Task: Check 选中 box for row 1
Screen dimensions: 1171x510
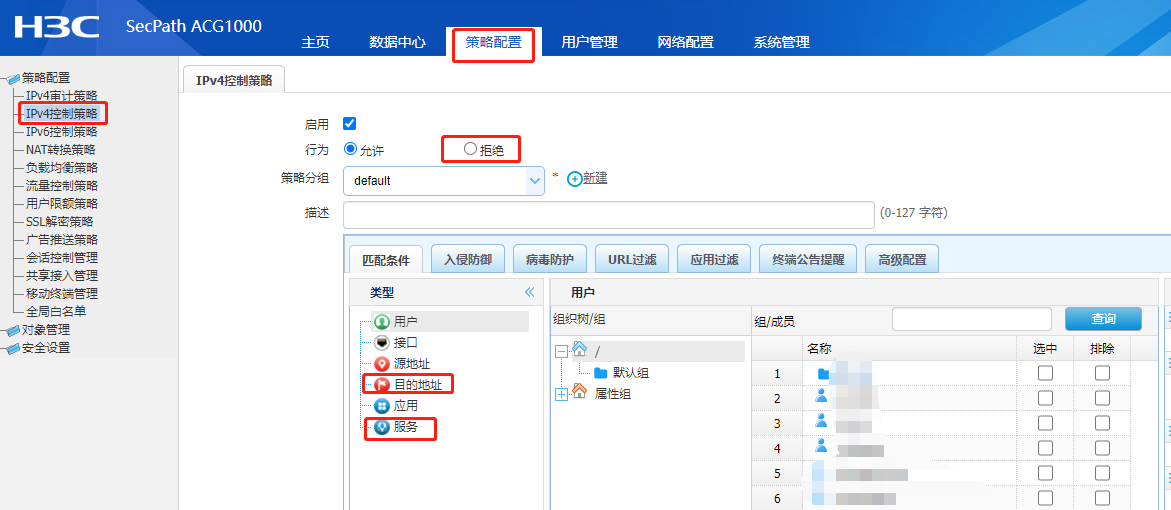Action: [x=1046, y=373]
